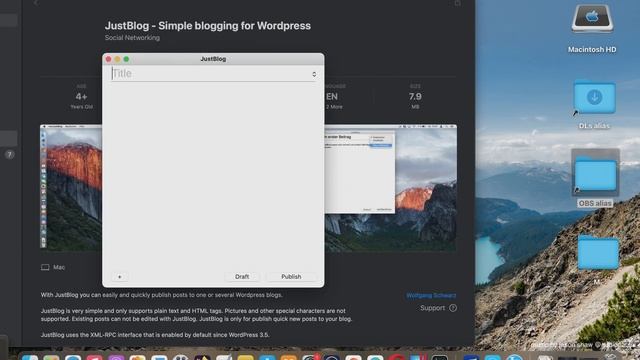Viewport: 640px width, 360px height.
Task: Click the "With JustBlog you can easily" description line
Action: 161,295
